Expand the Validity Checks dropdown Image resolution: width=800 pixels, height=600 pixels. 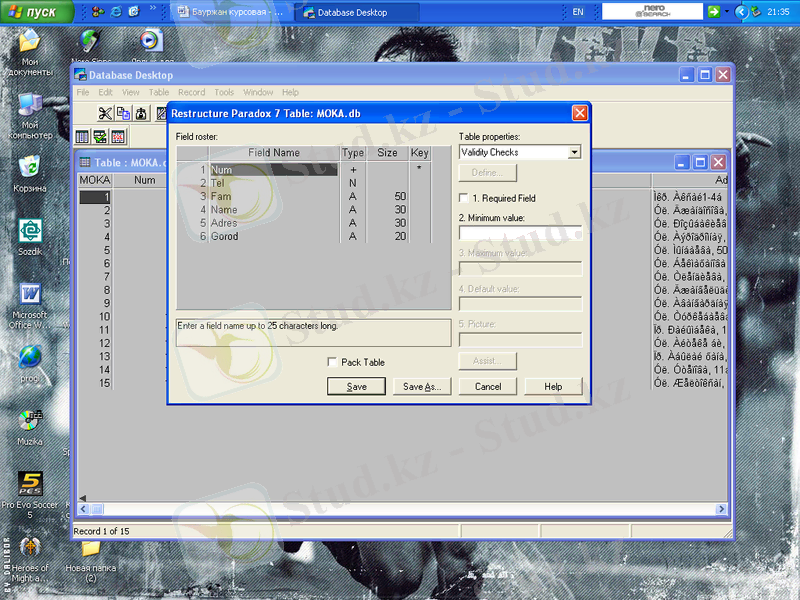pyautogui.click(x=574, y=153)
